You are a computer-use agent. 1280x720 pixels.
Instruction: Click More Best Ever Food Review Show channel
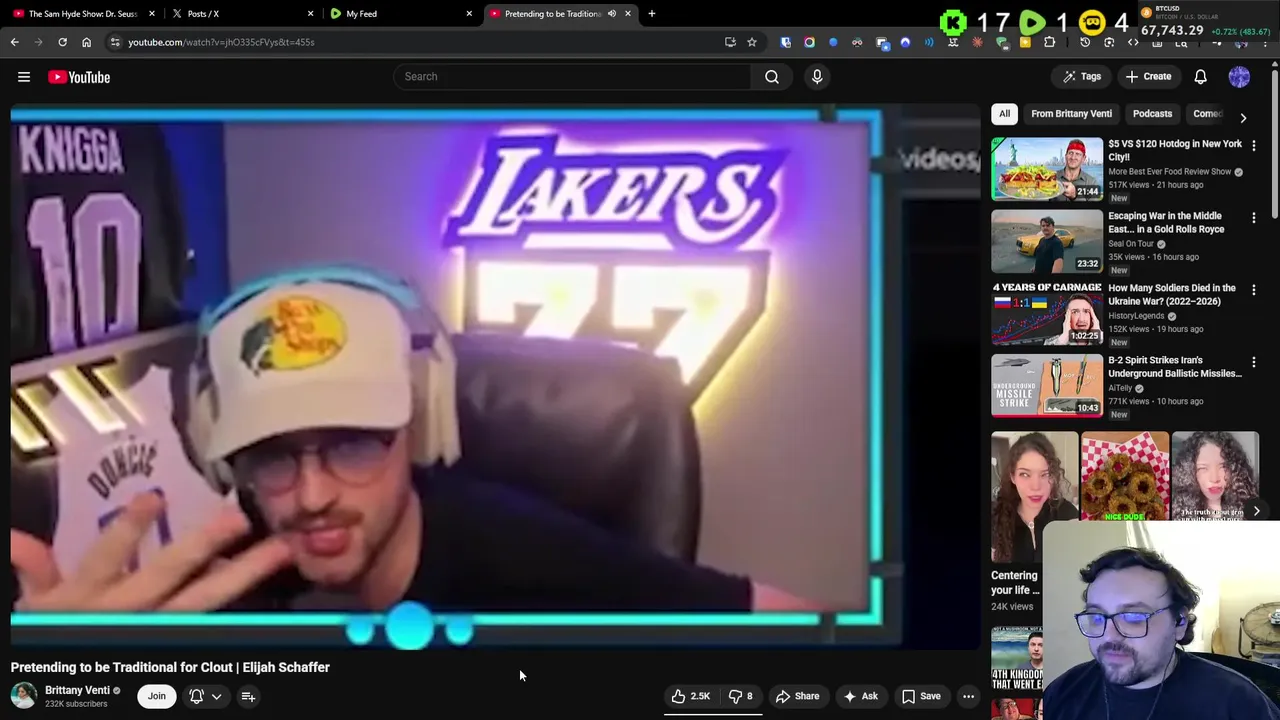[x=1169, y=172]
